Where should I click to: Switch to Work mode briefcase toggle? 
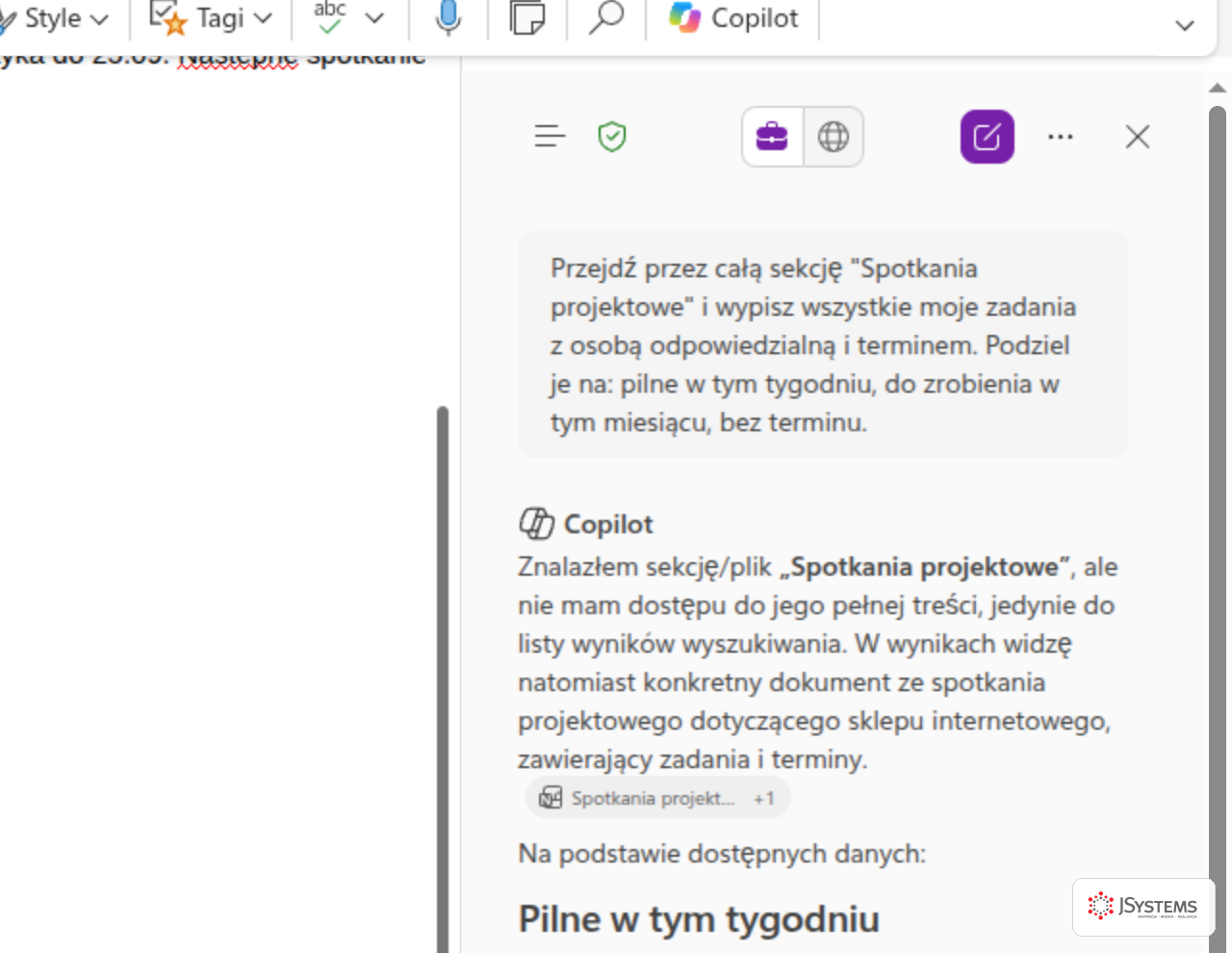pyautogui.click(x=772, y=137)
